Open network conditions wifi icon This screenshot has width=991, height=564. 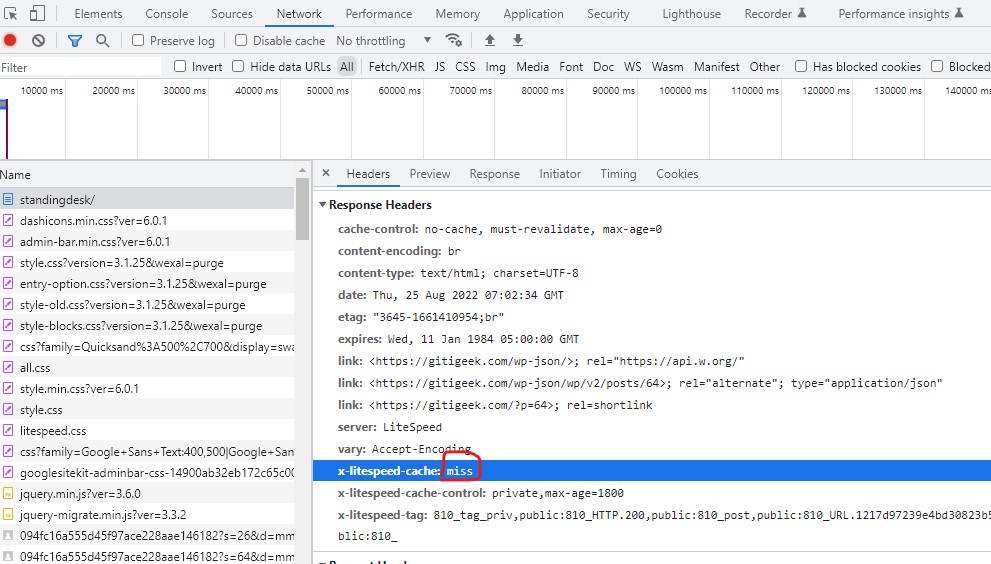454,41
